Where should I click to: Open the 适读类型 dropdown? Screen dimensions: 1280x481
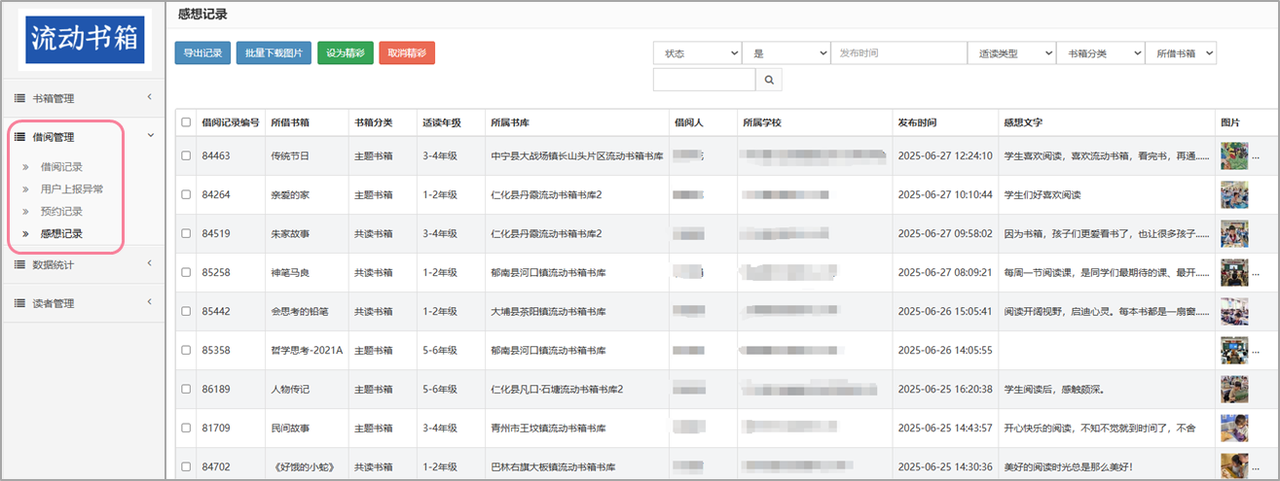pyautogui.click(x=1012, y=53)
